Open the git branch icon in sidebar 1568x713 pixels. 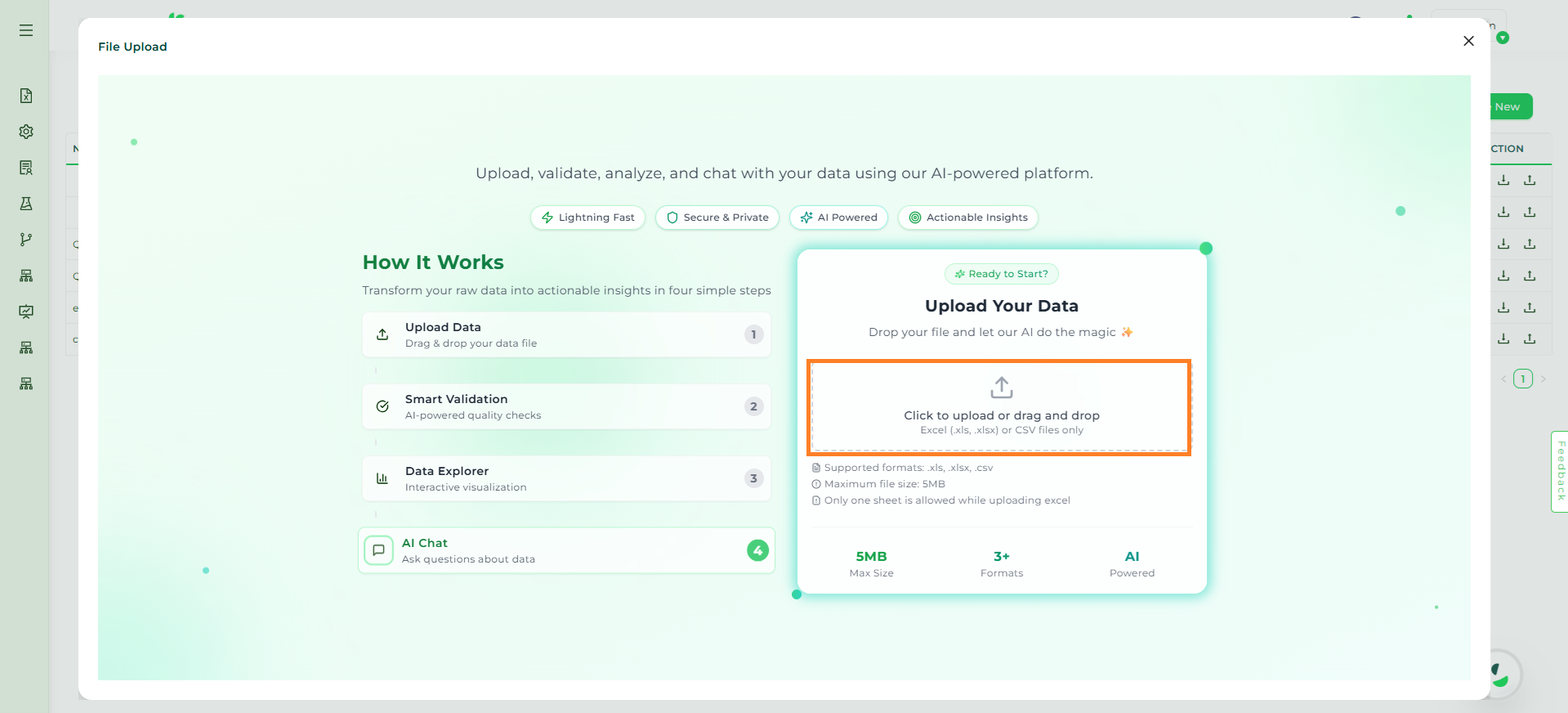(26, 240)
